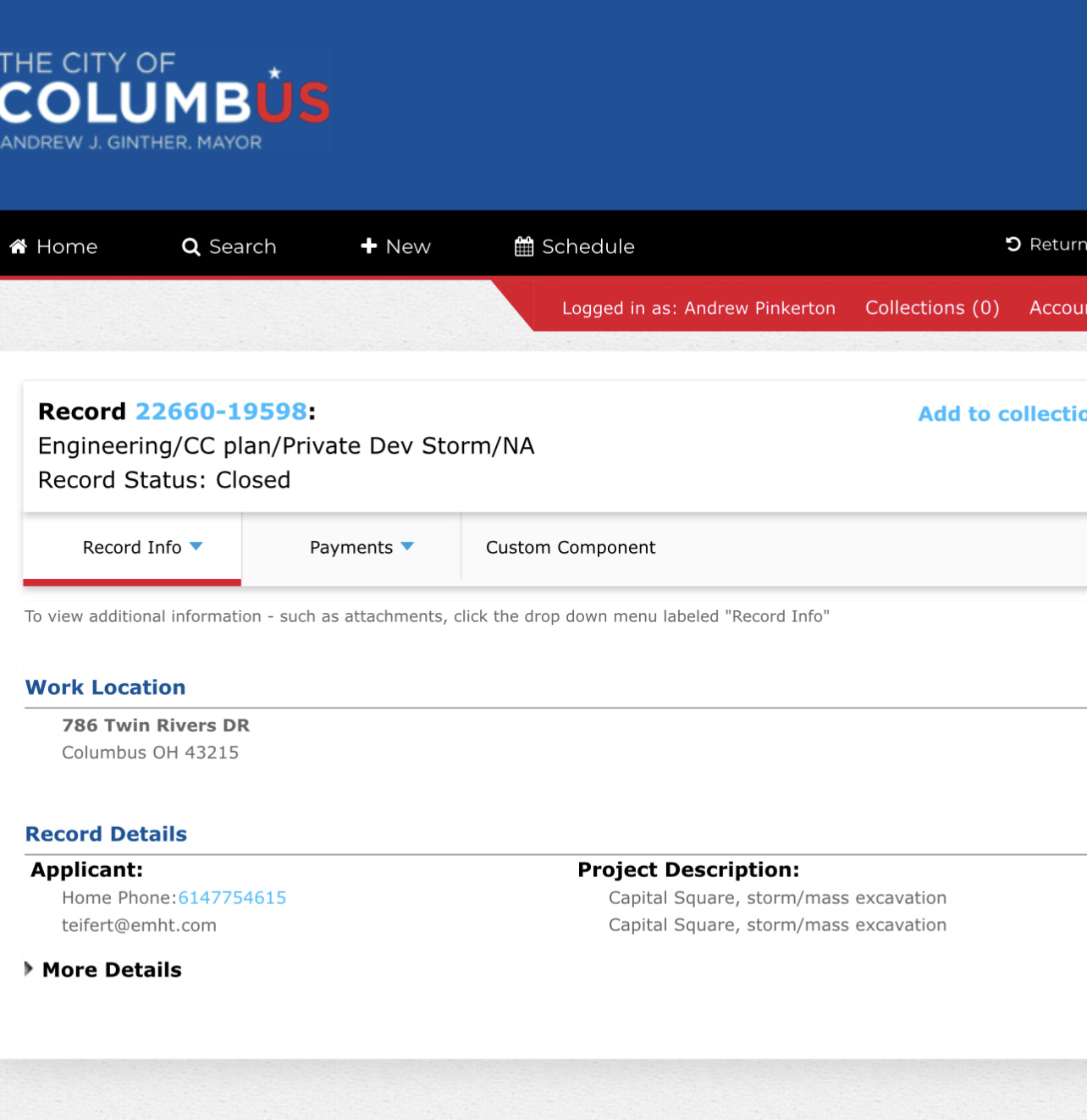The width and height of the screenshot is (1087, 1120).
Task: Click the Schedule navigation text
Action: click(x=588, y=246)
